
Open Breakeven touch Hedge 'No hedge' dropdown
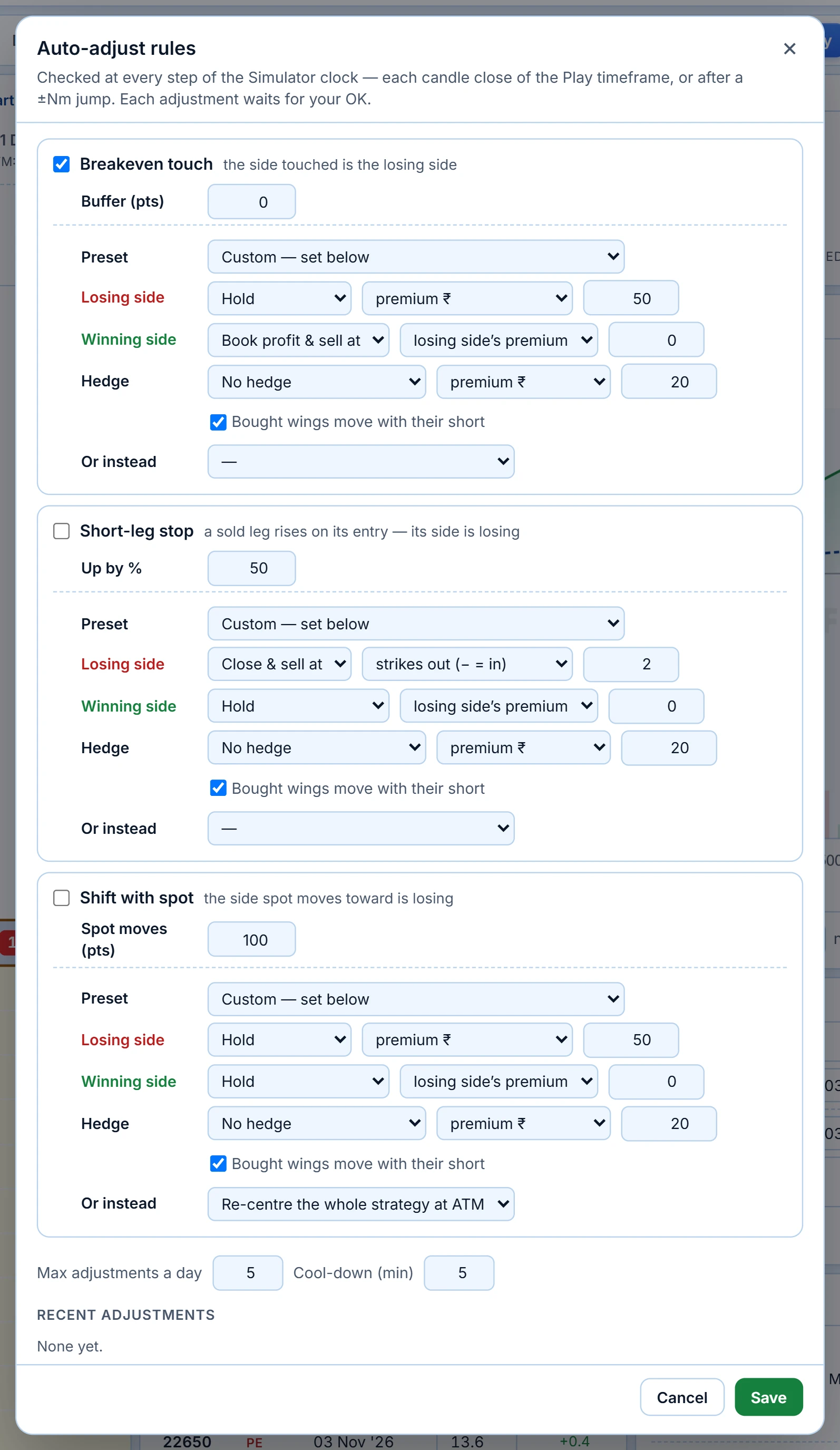point(316,382)
